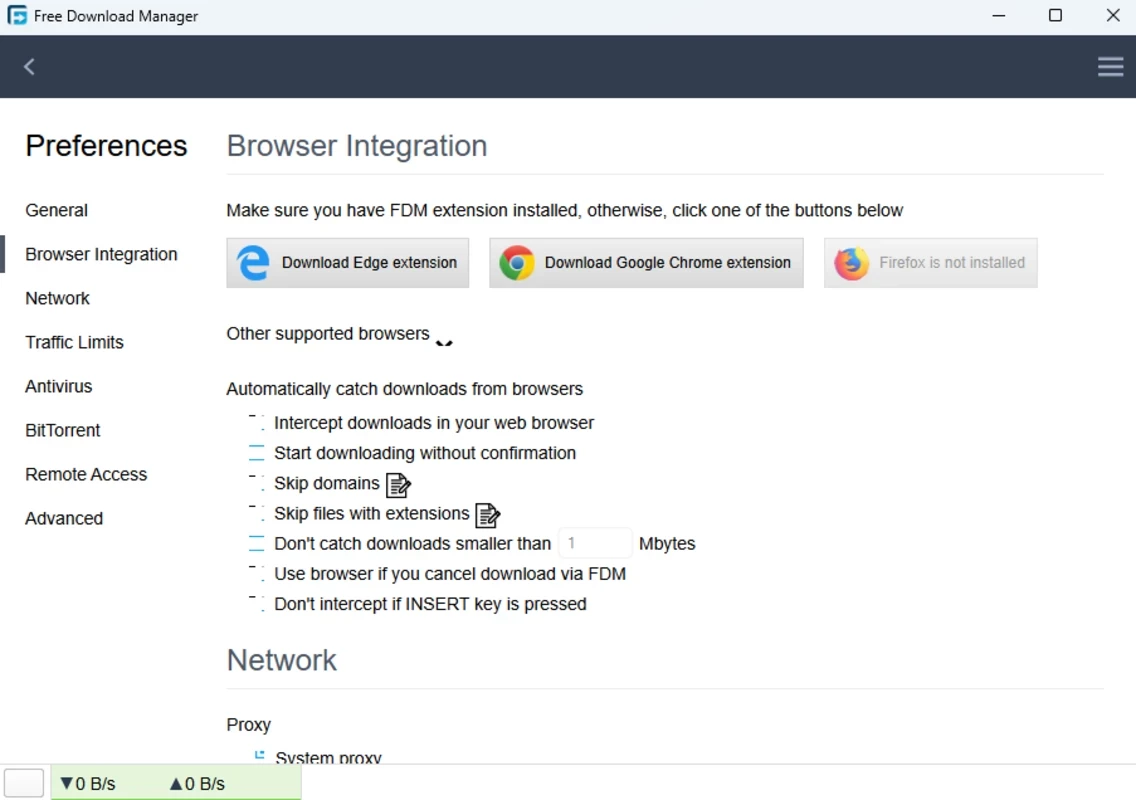Click the upload speed indicator
This screenshot has width=1136, height=800.
tap(197, 783)
